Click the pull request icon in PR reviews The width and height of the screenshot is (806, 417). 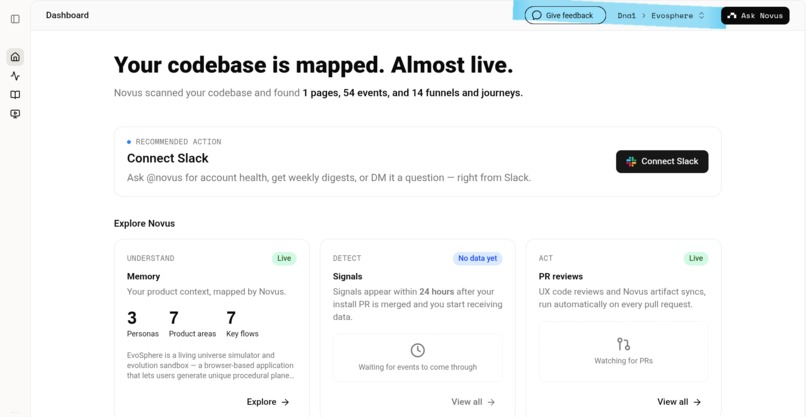click(624, 344)
